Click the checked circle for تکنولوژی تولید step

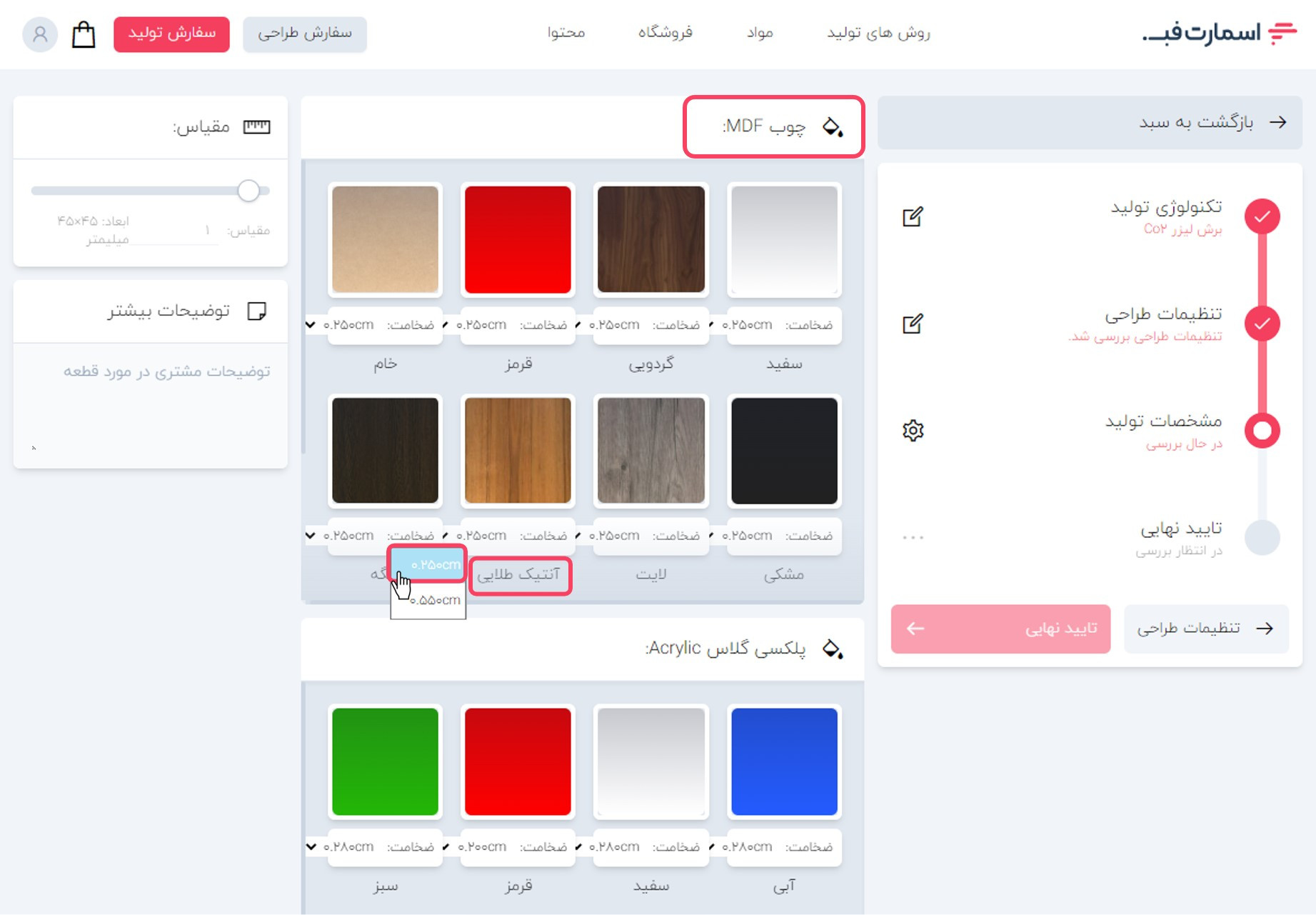[x=1262, y=216]
